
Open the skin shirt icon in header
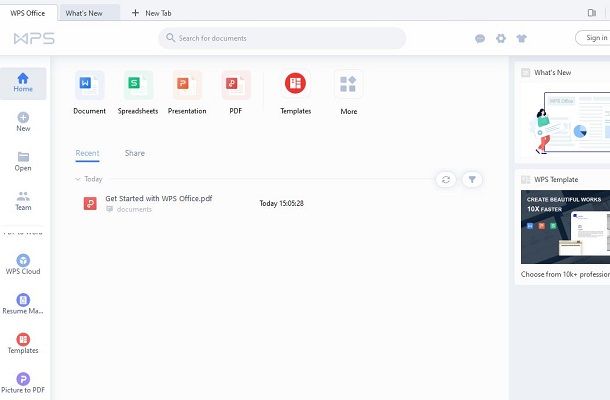coord(522,38)
